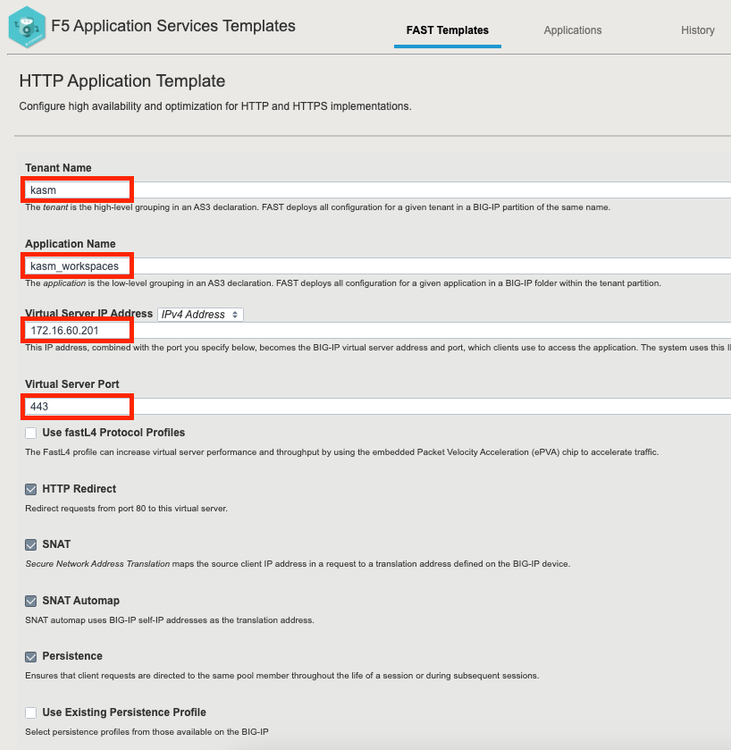Click the HTTP Application Template heading
Screen dimensions: 731x750
(x=122, y=81)
